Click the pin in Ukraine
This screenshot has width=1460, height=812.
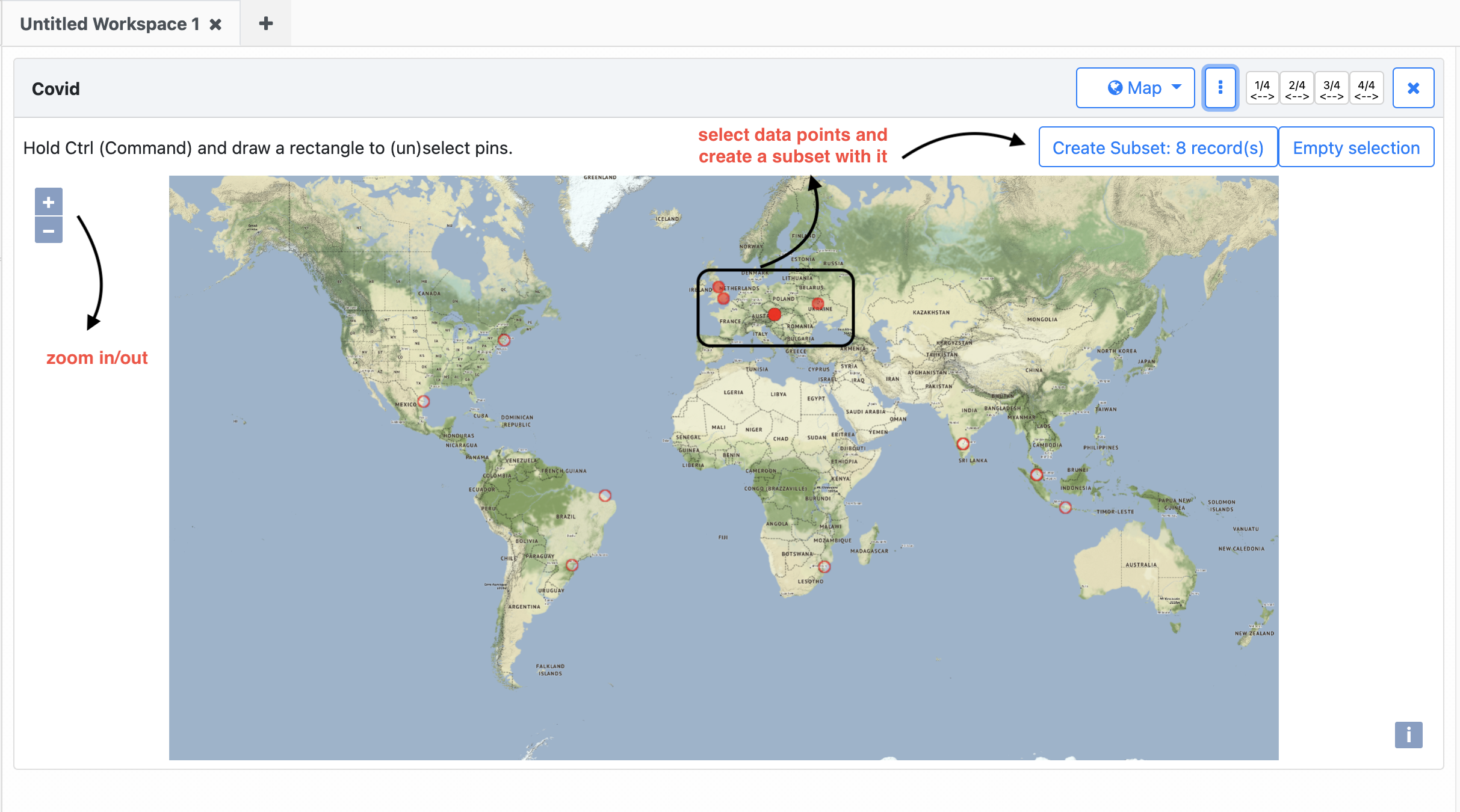click(818, 303)
